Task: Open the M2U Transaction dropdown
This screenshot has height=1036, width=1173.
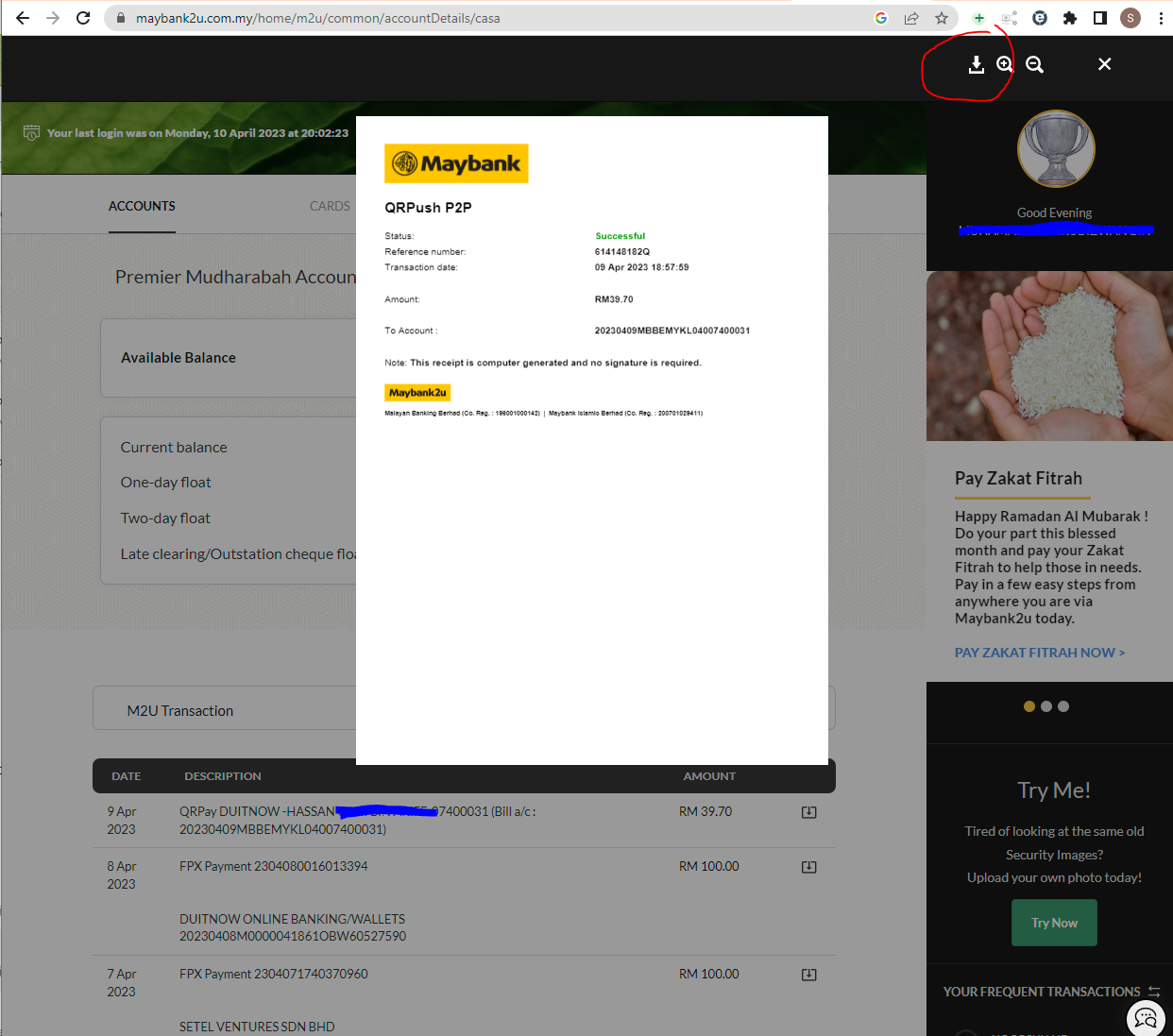Action: coord(464,708)
